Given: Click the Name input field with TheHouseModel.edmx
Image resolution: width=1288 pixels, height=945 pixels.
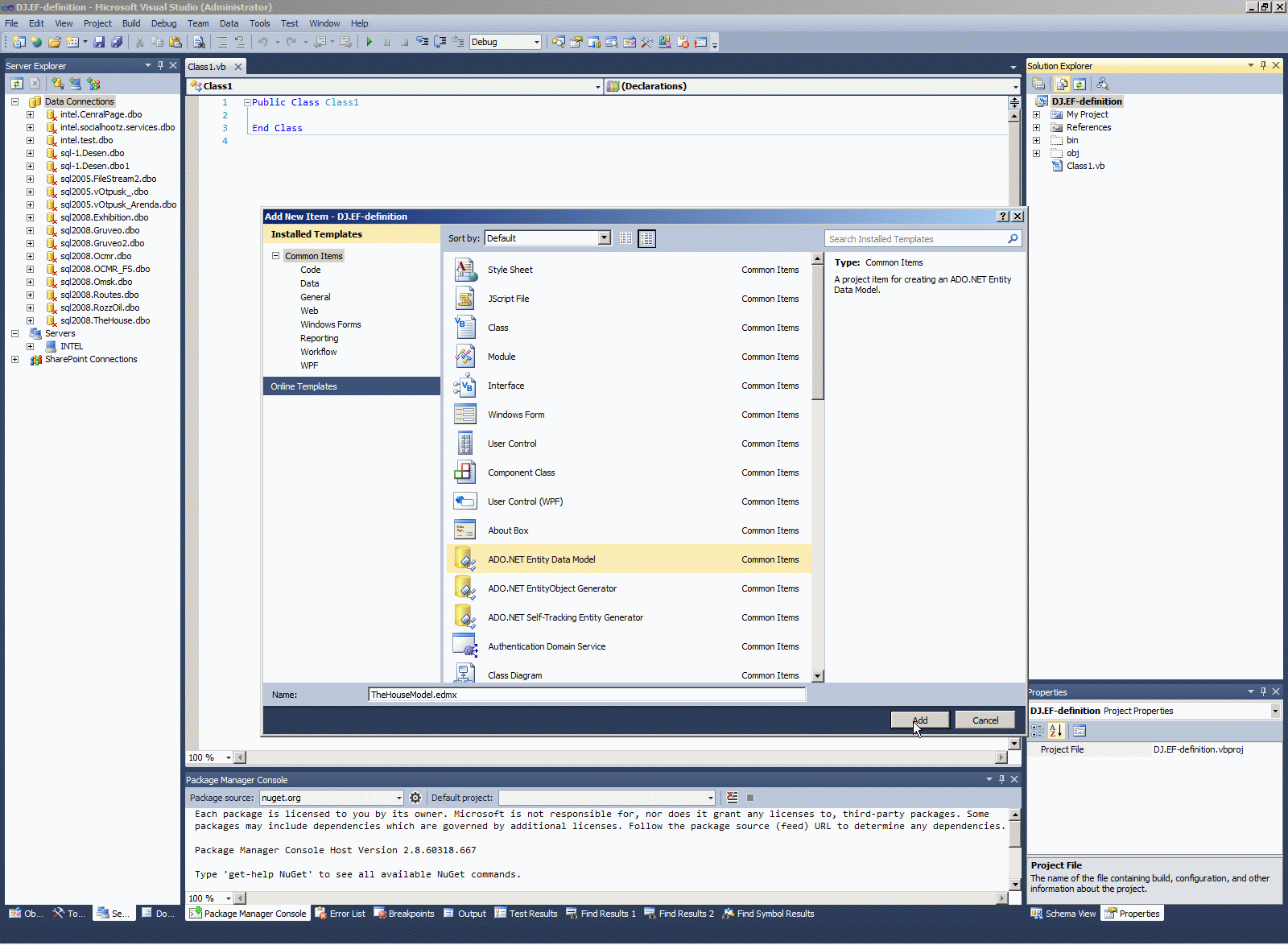Looking at the screenshot, I should pyautogui.click(x=587, y=695).
